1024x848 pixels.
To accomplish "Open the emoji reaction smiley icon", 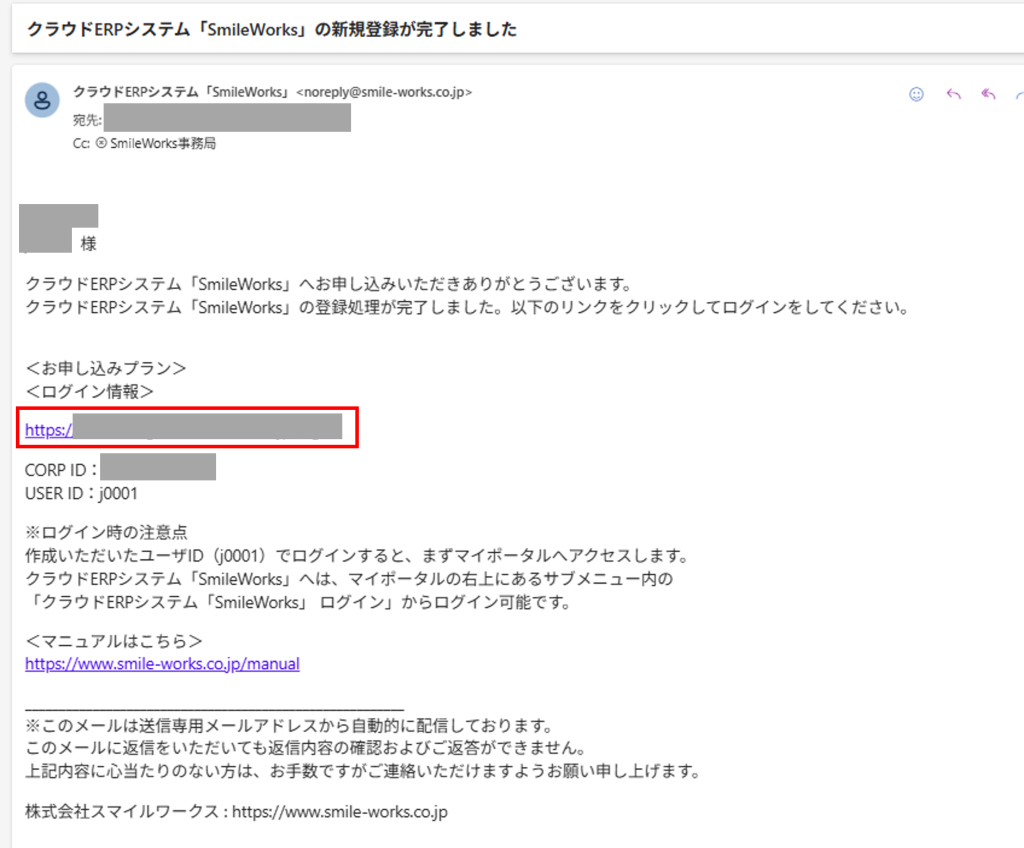I will [916, 95].
